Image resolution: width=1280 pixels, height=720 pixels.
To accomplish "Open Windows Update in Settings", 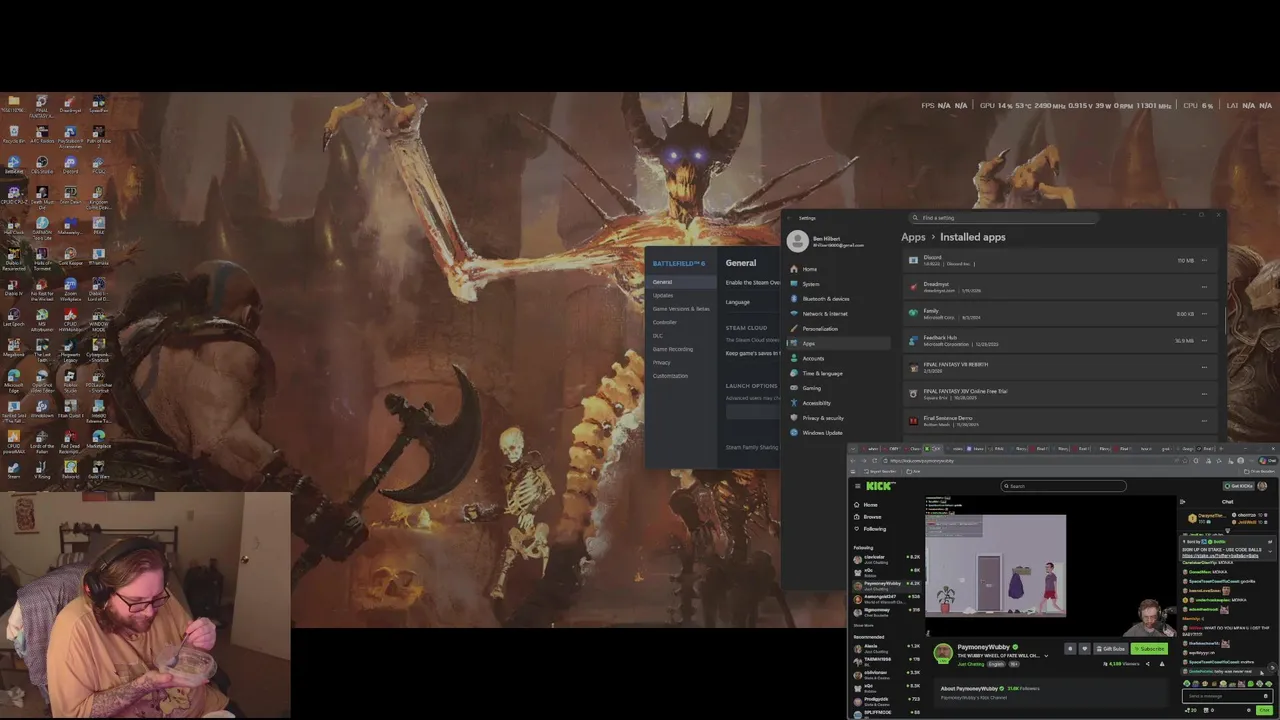I will coord(837,433).
